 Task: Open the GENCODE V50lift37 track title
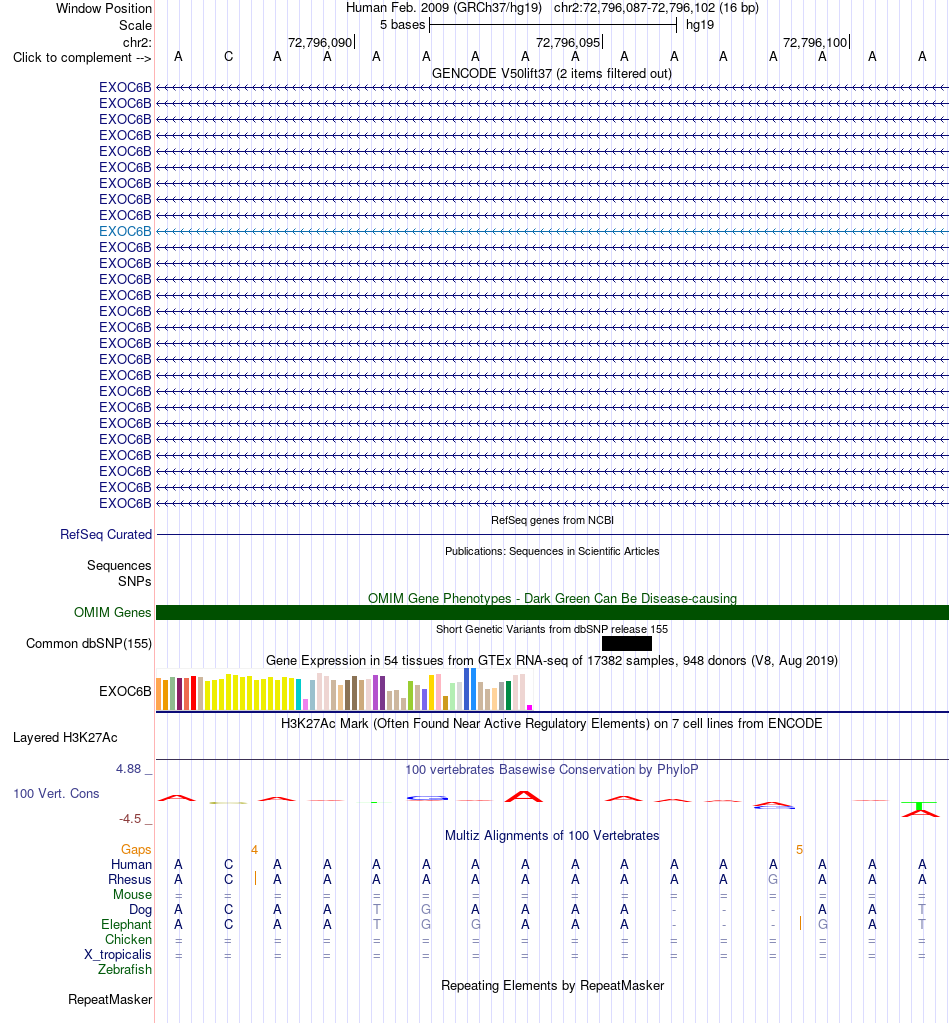coord(552,73)
